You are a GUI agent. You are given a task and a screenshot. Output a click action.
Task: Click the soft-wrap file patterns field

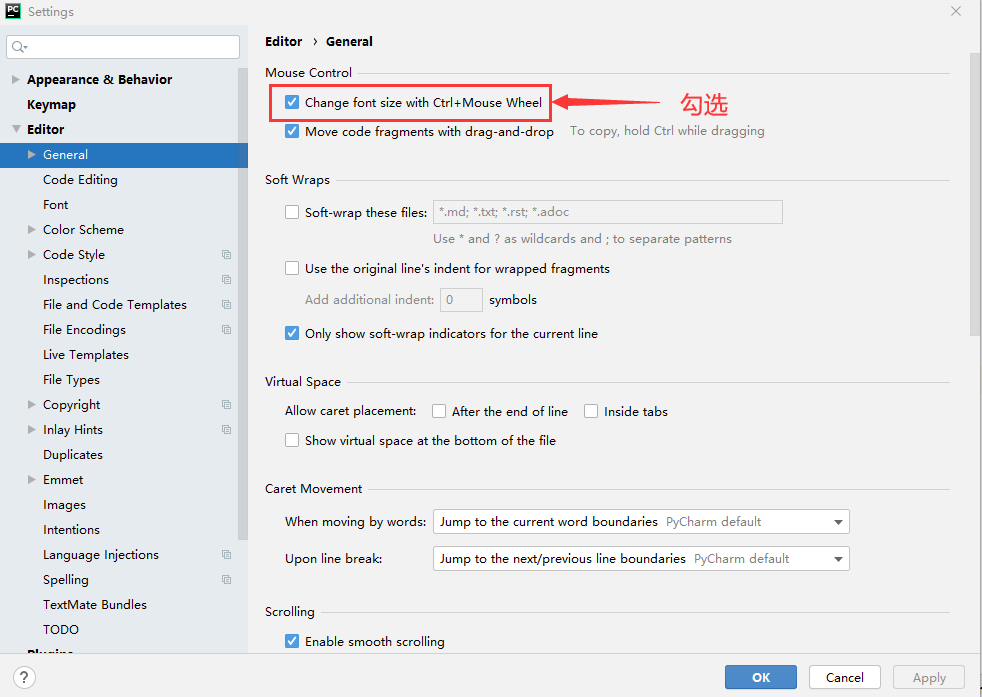tap(607, 212)
